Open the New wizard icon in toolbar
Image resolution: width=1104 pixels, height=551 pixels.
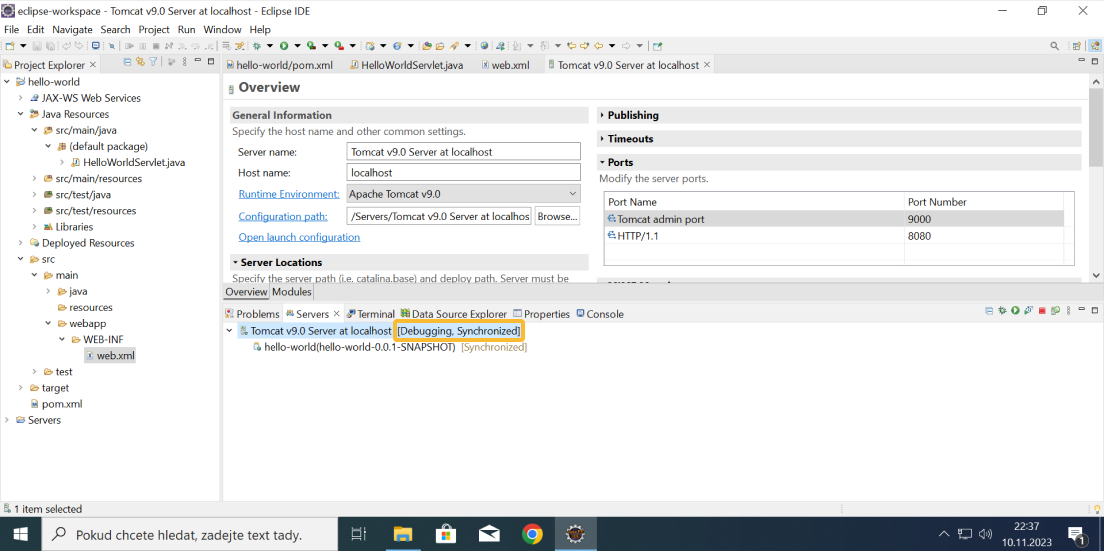(9, 46)
